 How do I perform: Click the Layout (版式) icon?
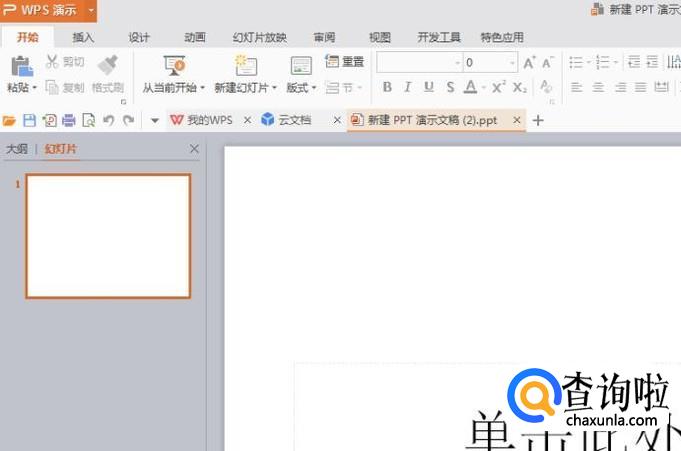coord(301,66)
